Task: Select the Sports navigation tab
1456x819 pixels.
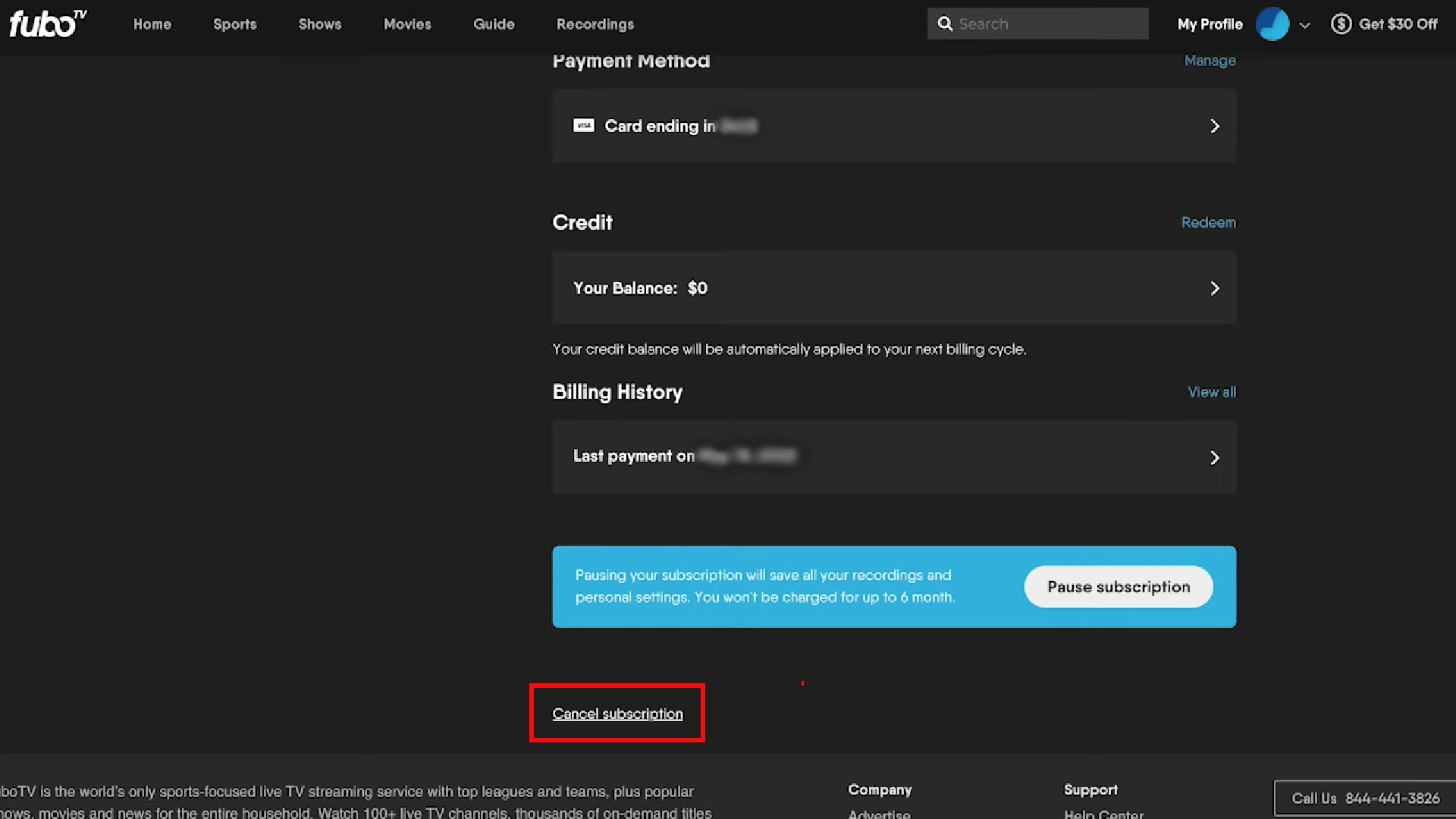Action: click(x=235, y=24)
